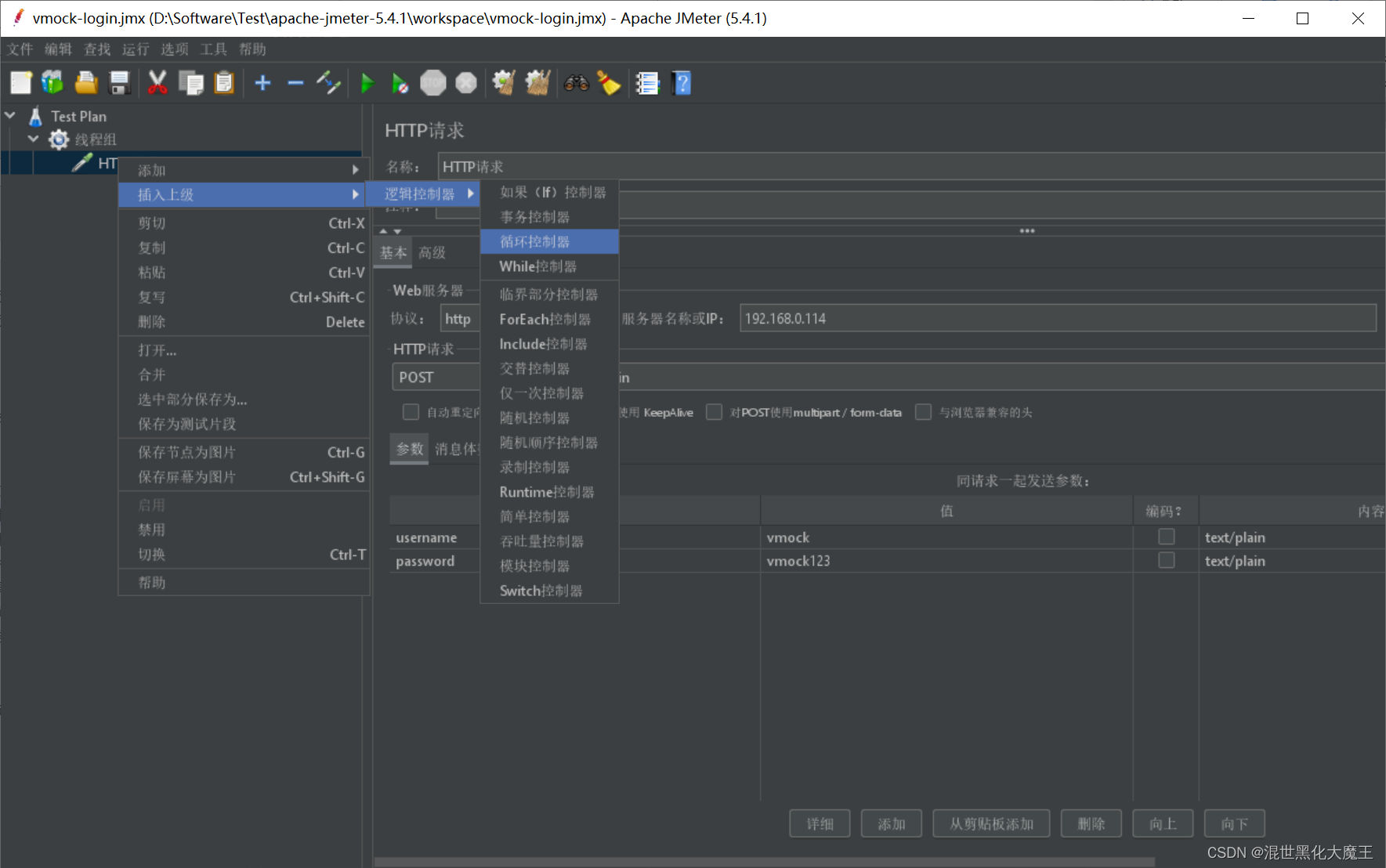Click the Open file folder icon
The height and width of the screenshot is (868, 1386).
pos(86,83)
